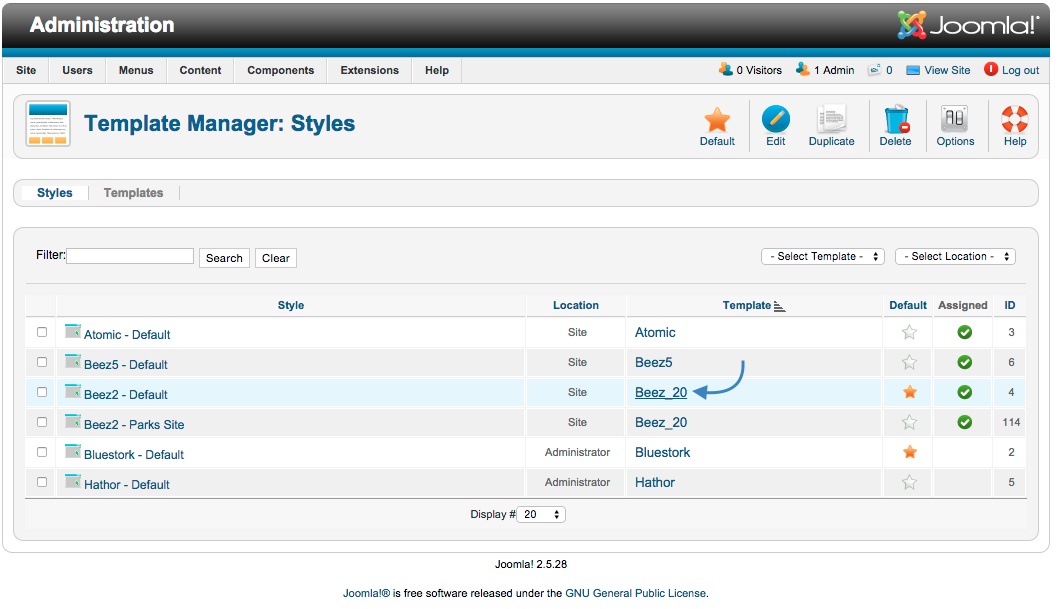Screen dimensions: 1059x609
Task: Open the Atomic template link
Action: [x=655, y=333]
